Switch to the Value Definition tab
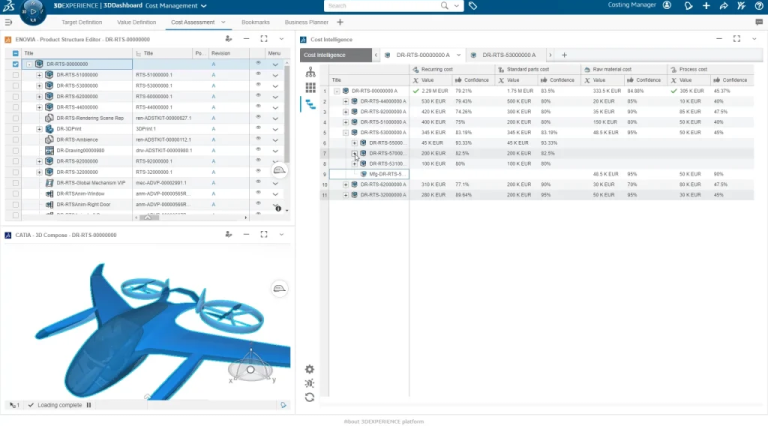This screenshot has height=426, width=768. [138, 21]
